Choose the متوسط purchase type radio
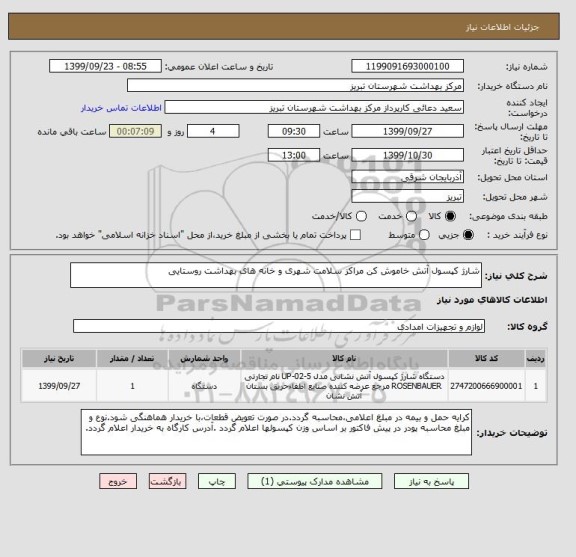Image resolution: width=576 pixels, height=557 pixels. click(424, 235)
